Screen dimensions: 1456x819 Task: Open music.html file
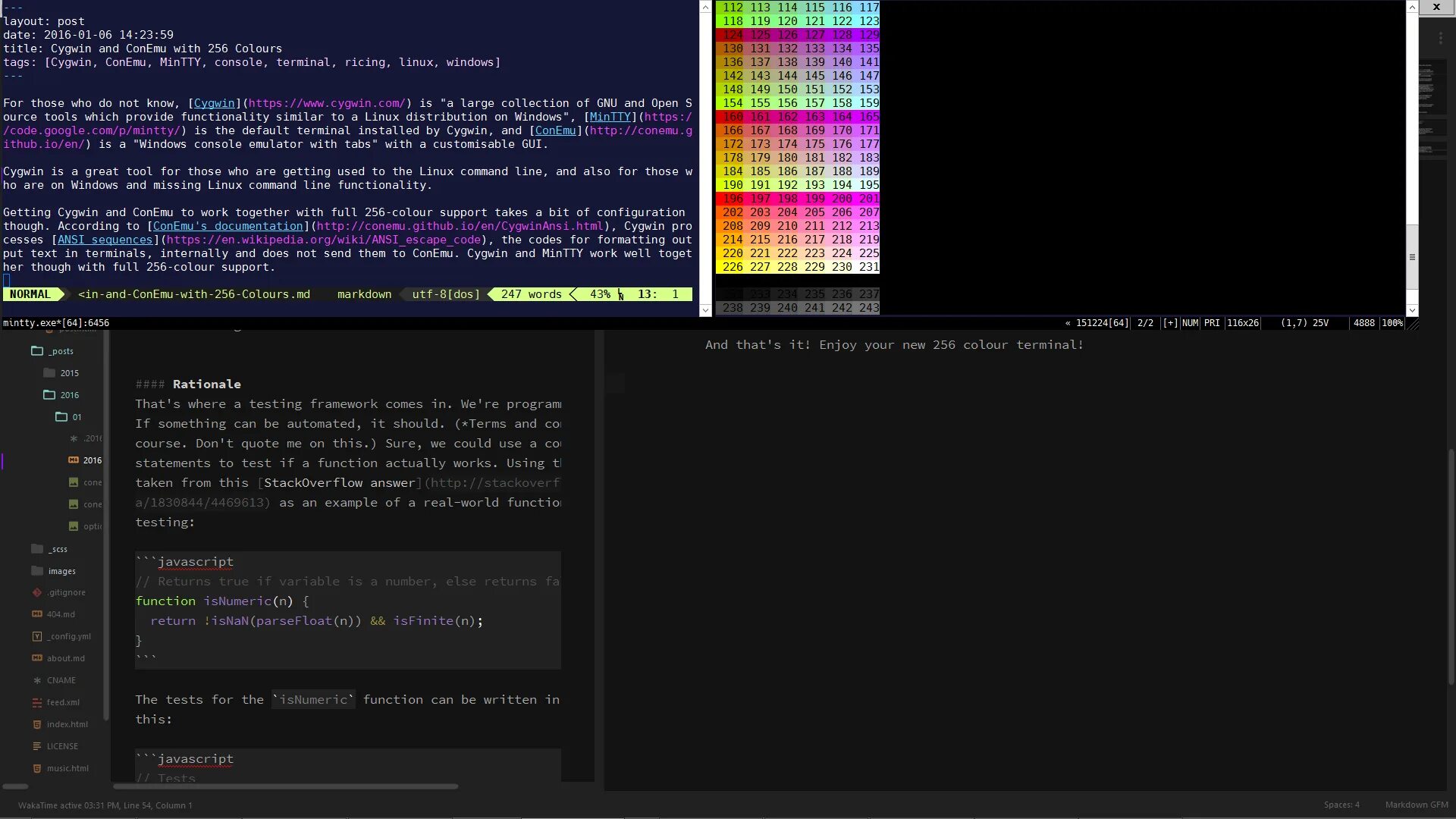(x=67, y=769)
